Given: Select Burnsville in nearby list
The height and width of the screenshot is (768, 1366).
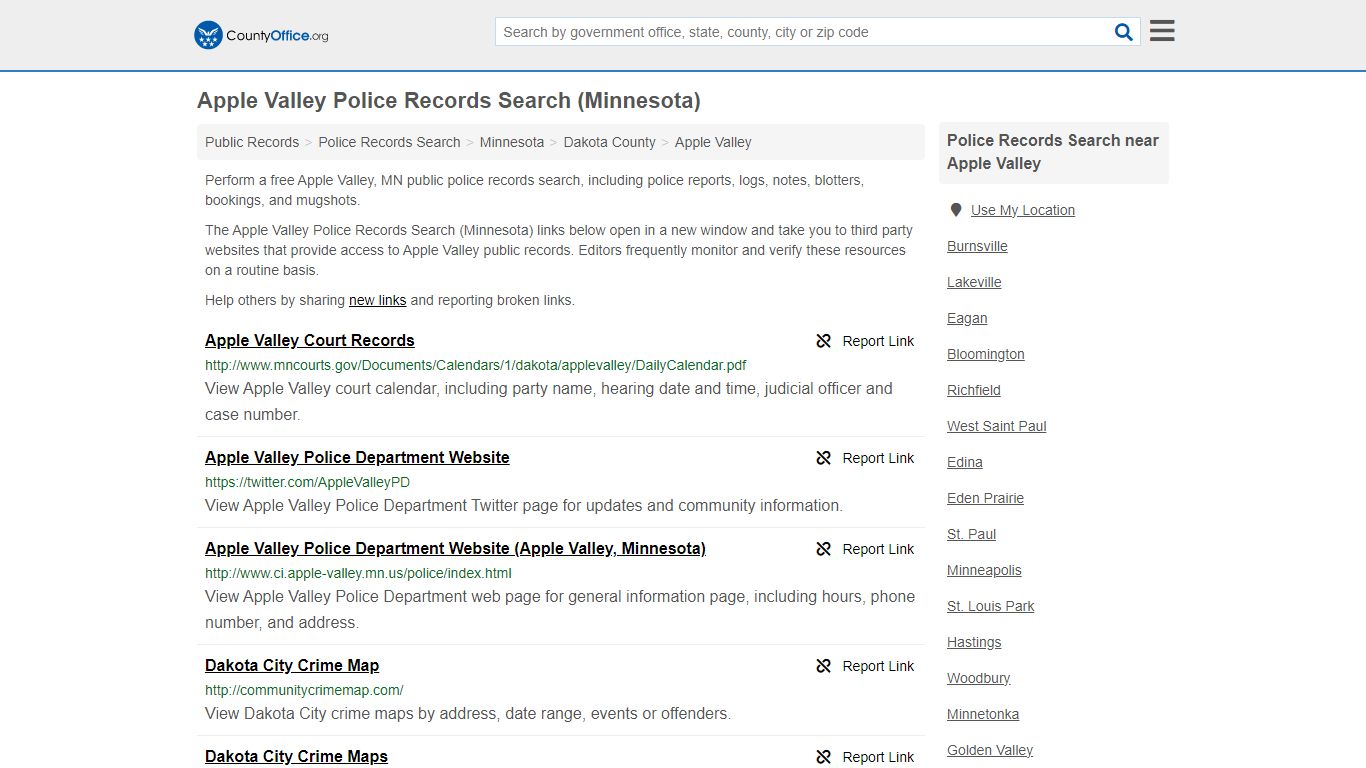Looking at the screenshot, I should click(x=977, y=246).
